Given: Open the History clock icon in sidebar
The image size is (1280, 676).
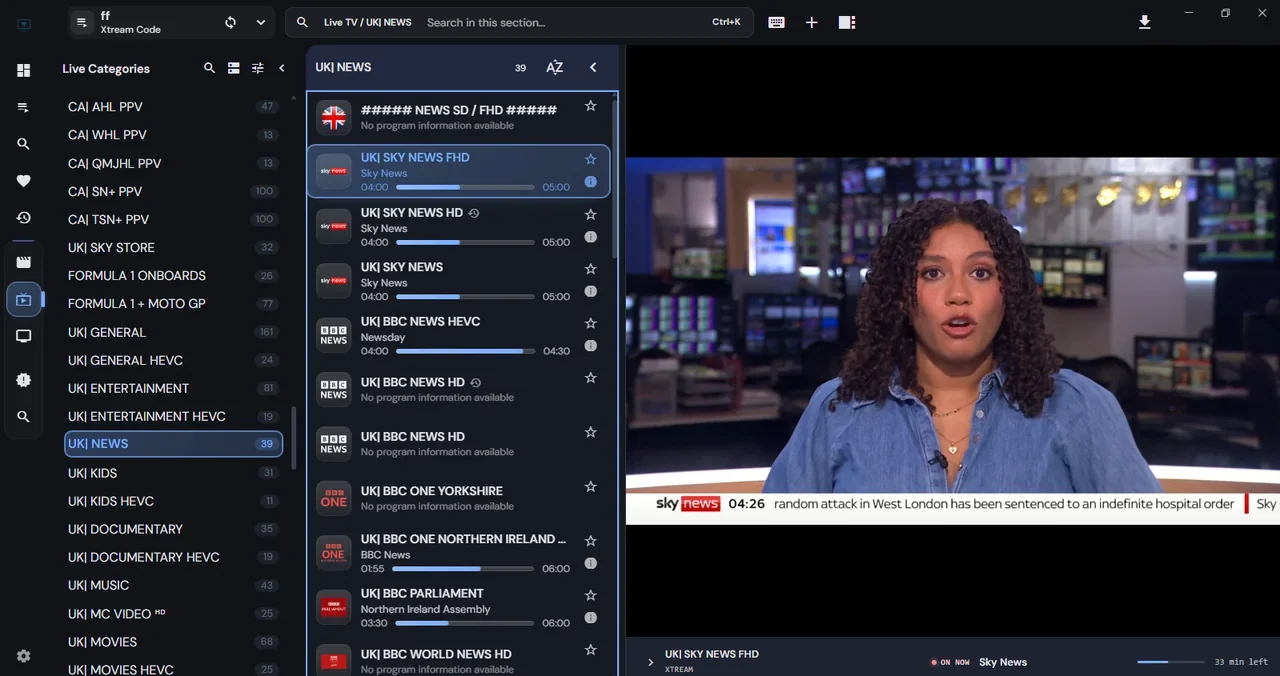Looking at the screenshot, I should click(x=23, y=218).
